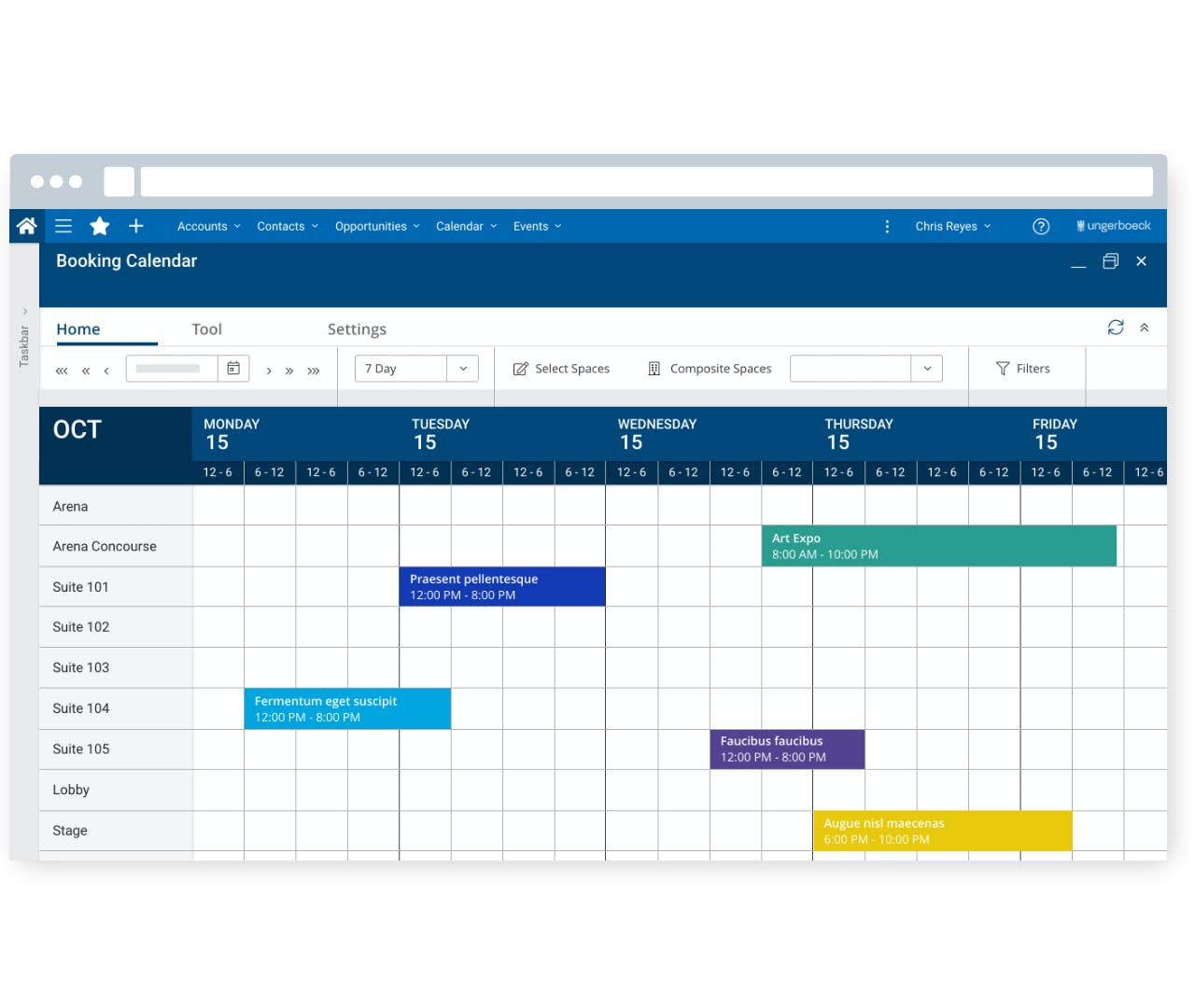Click the vertical three-dot more options icon
Screen dimensions: 1195x1008
coord(887,226)
